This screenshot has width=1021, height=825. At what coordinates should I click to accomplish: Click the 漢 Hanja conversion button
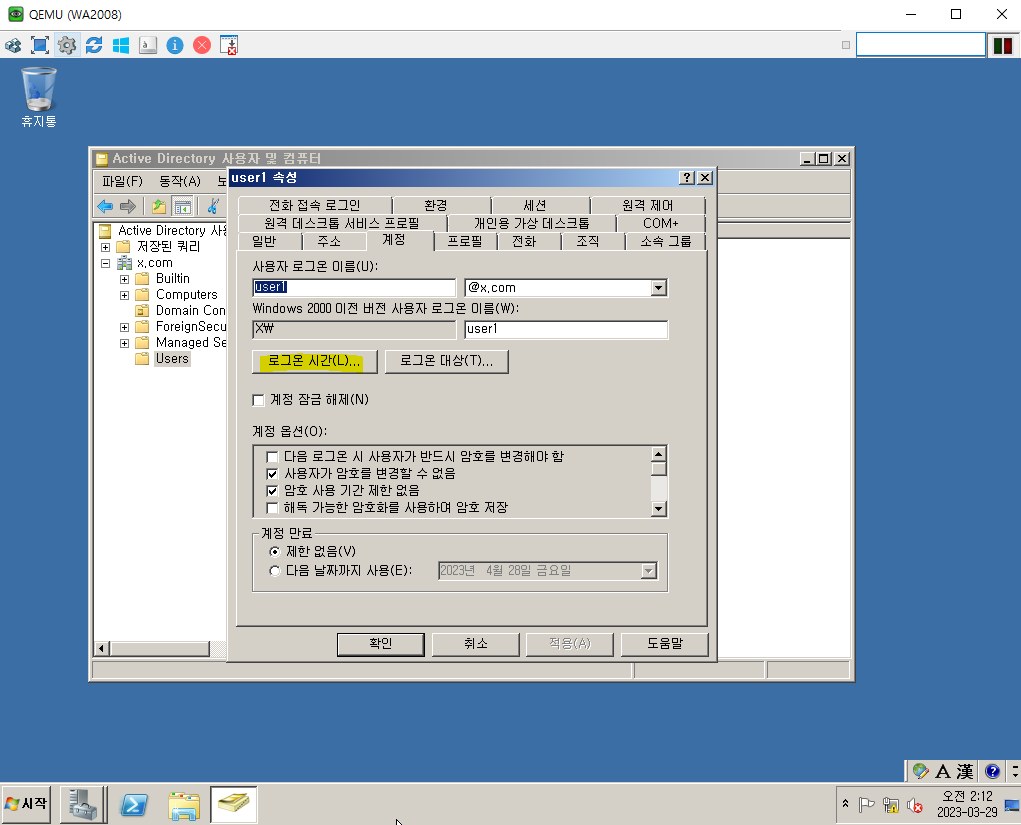tap(964, 772)
